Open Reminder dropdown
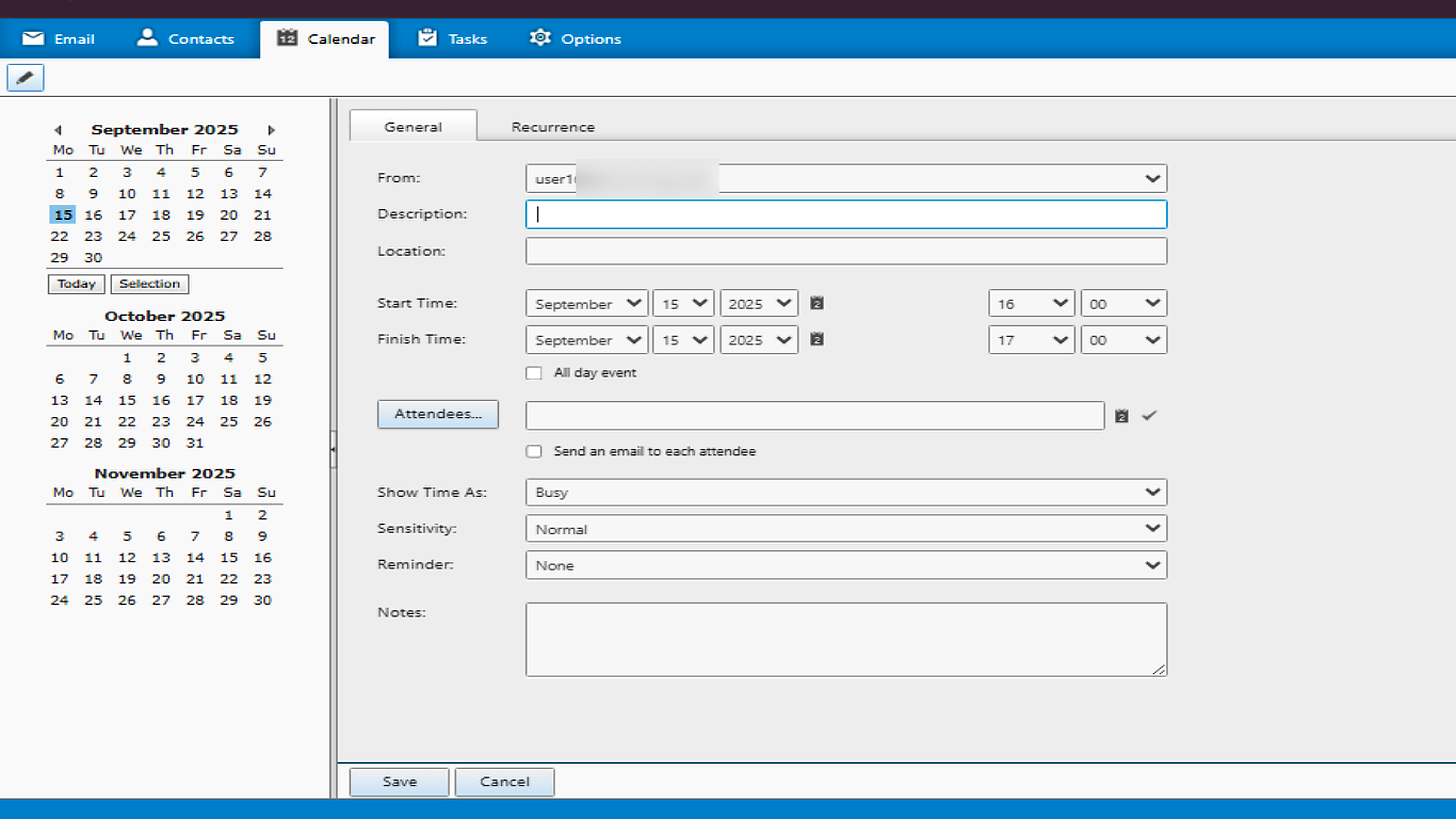This screenshot has height=819, width=1456. click(x=846, y=565)
